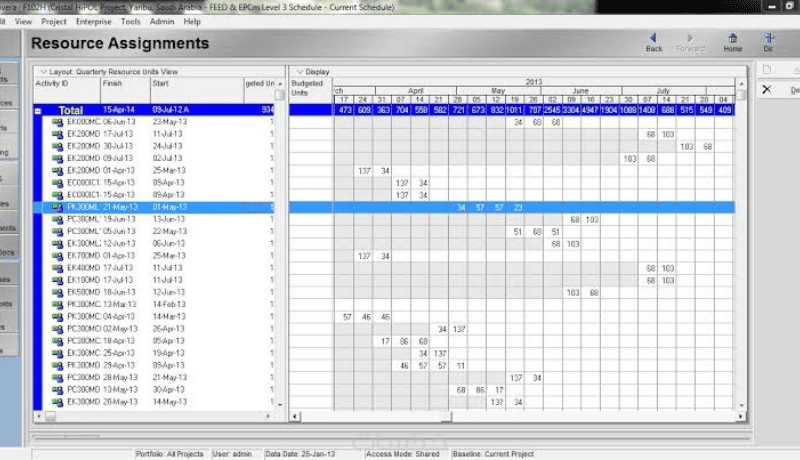The width and height of the screenshot is (800, 460).
Task: Click Baseline: Current Project in status bar
Action: coord(493,454)
